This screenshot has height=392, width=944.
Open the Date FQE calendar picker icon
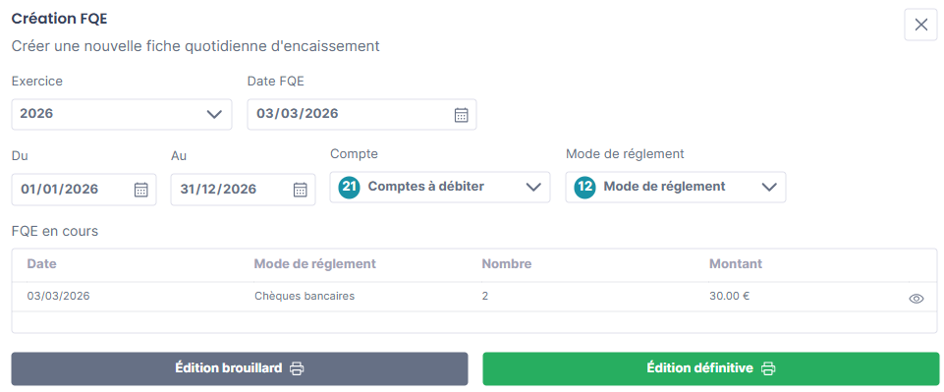461,114
